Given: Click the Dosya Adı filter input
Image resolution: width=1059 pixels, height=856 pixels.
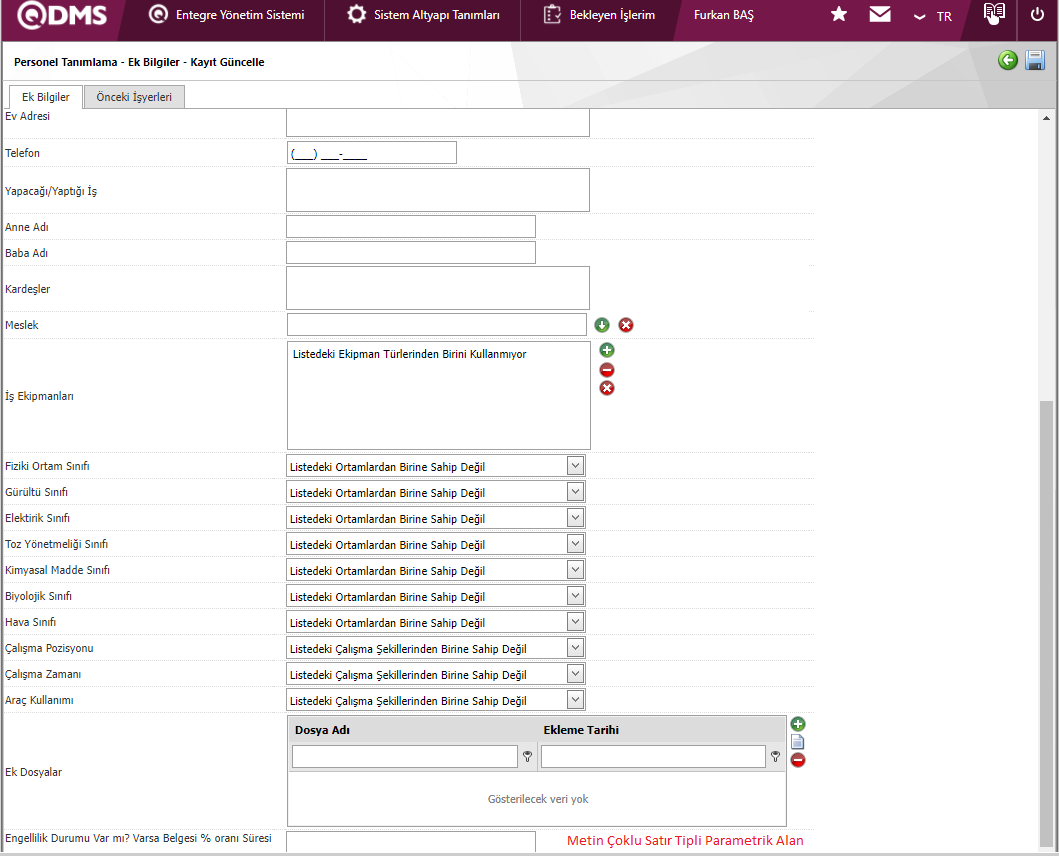Looking at the screenshot, I should [405, 757].
